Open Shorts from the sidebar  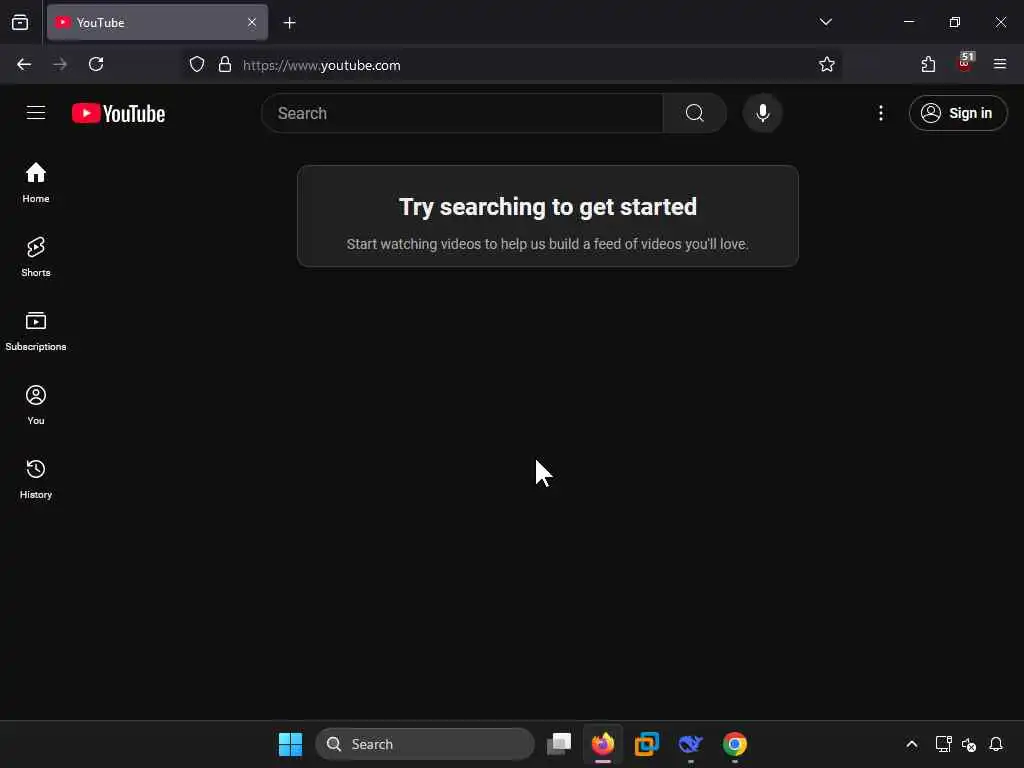36,257
